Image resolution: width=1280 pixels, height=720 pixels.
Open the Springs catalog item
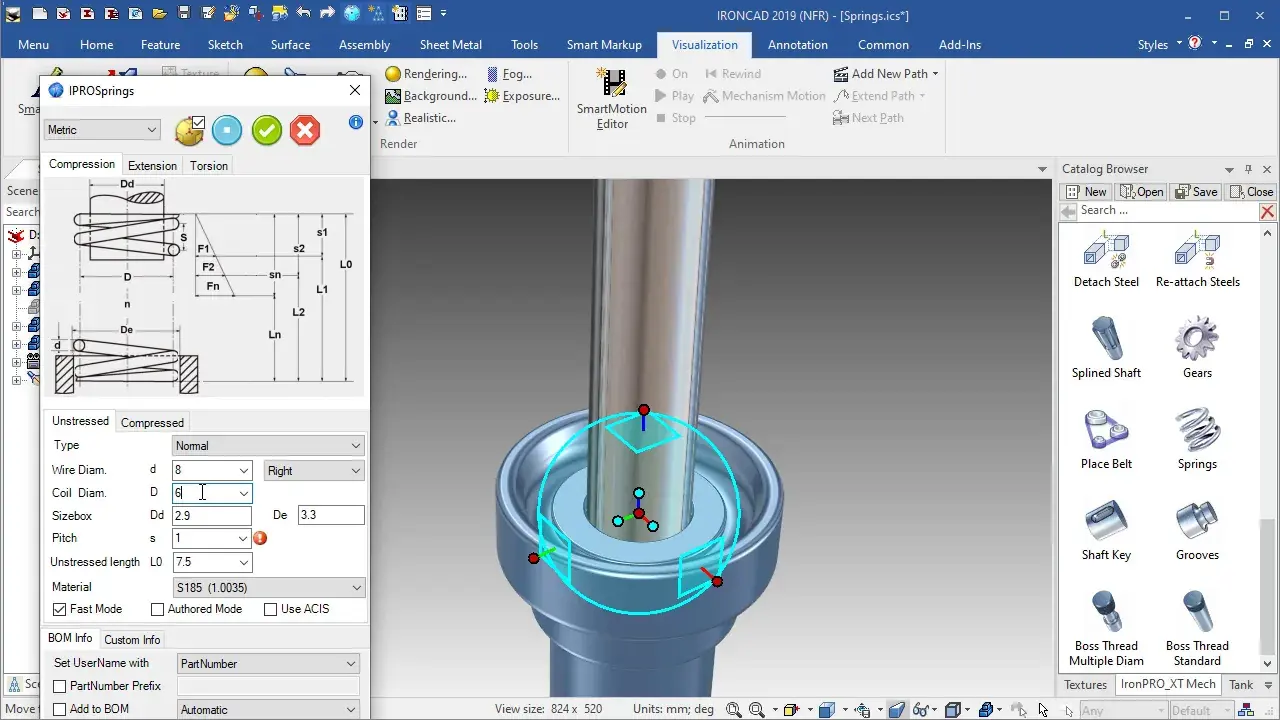(1197, 438)
